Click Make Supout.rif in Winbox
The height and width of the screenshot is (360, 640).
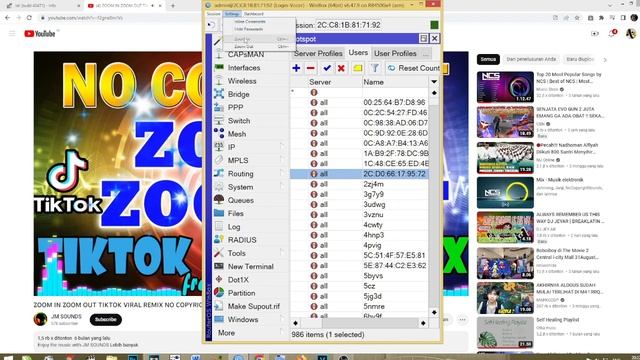(x=253, y=307)
